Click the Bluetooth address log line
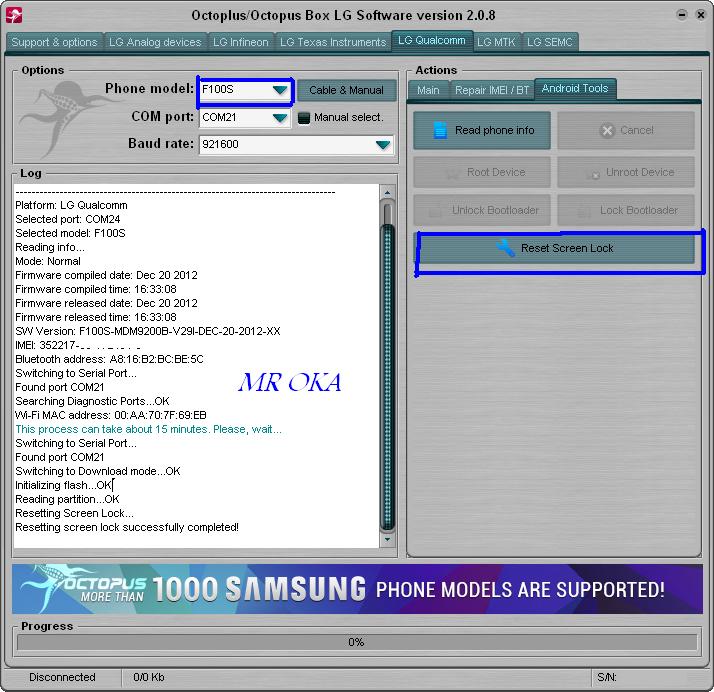 point(109,359)
